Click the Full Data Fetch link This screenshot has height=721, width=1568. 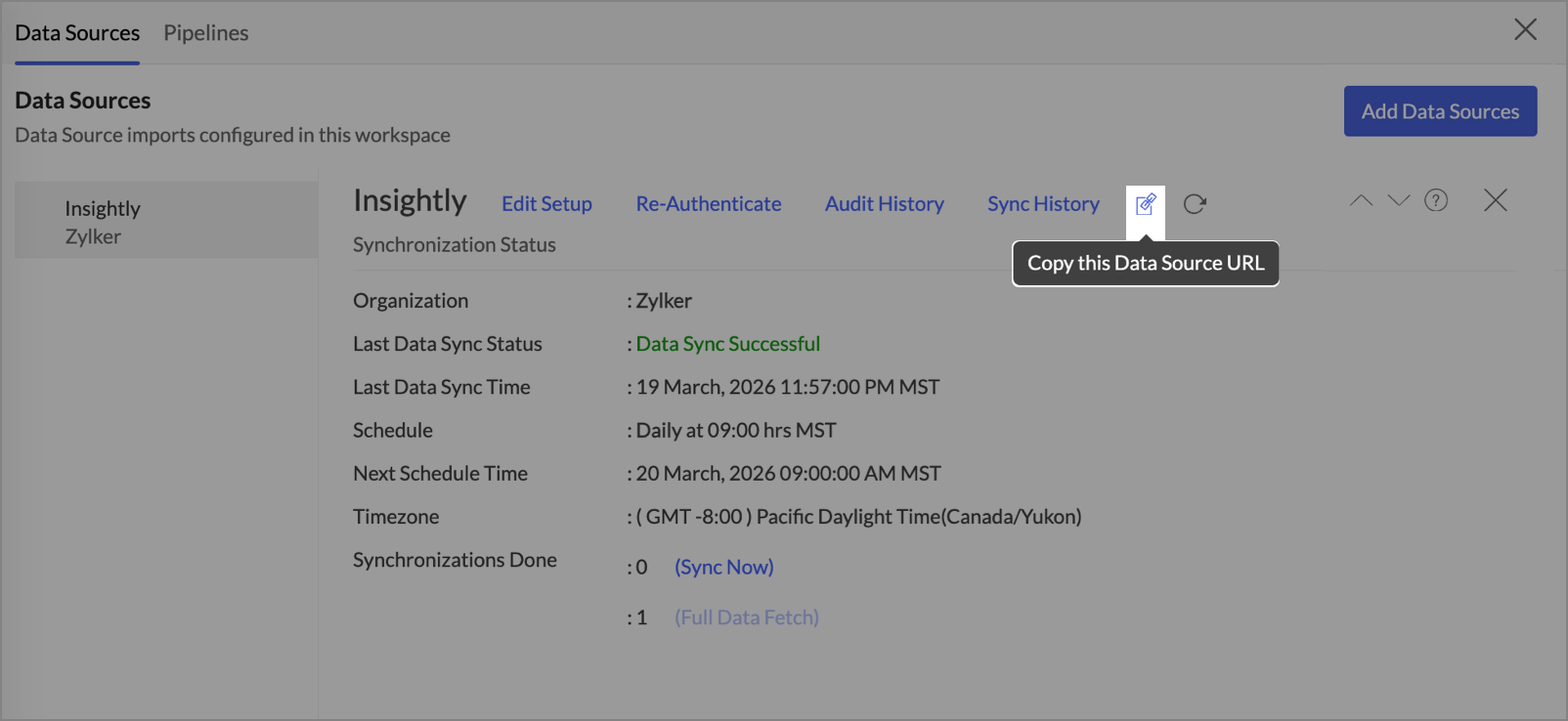tap(747, 617)
